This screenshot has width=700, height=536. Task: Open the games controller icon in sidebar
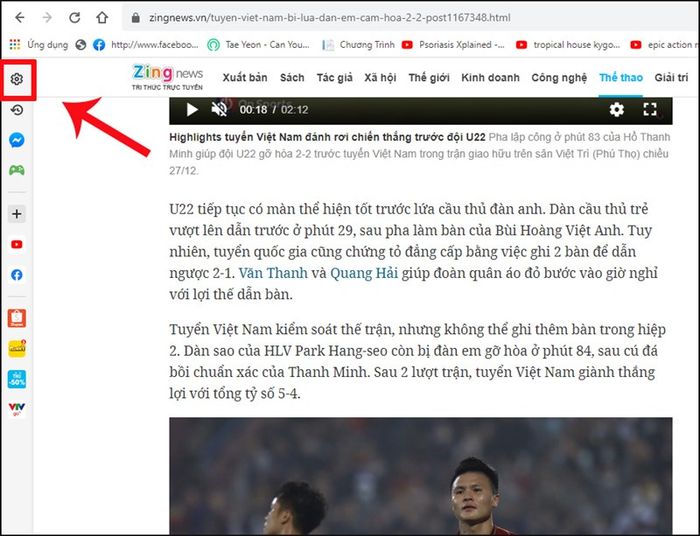[x=17, y=170]
